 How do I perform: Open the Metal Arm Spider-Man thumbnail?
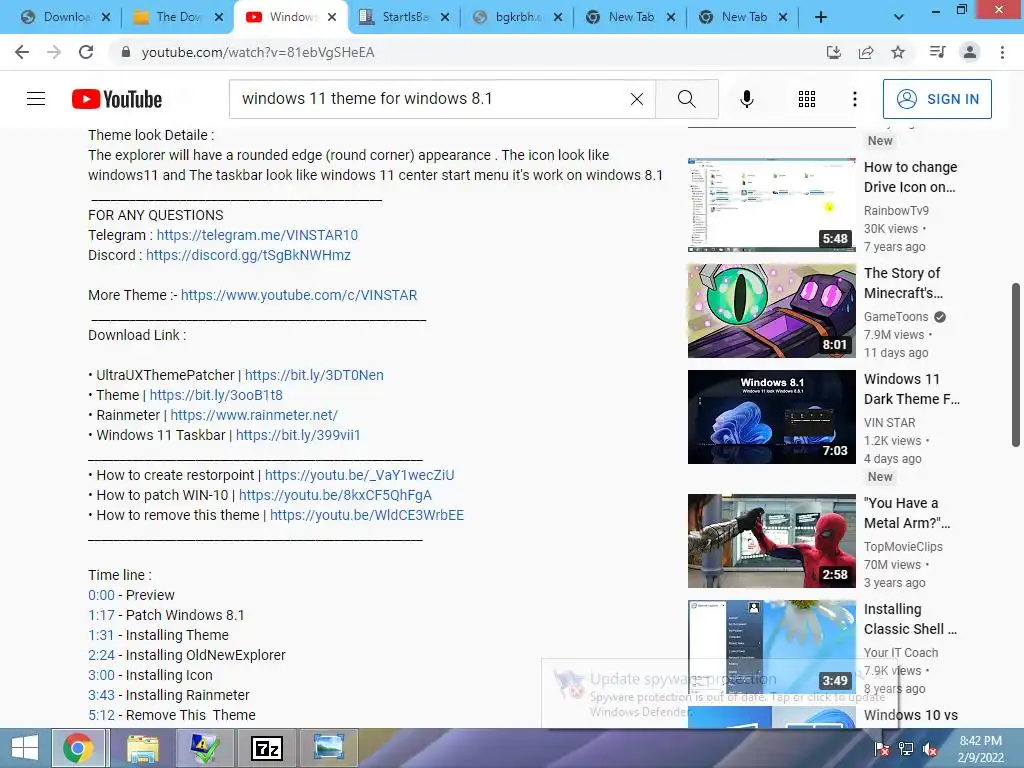click(771, 541)
